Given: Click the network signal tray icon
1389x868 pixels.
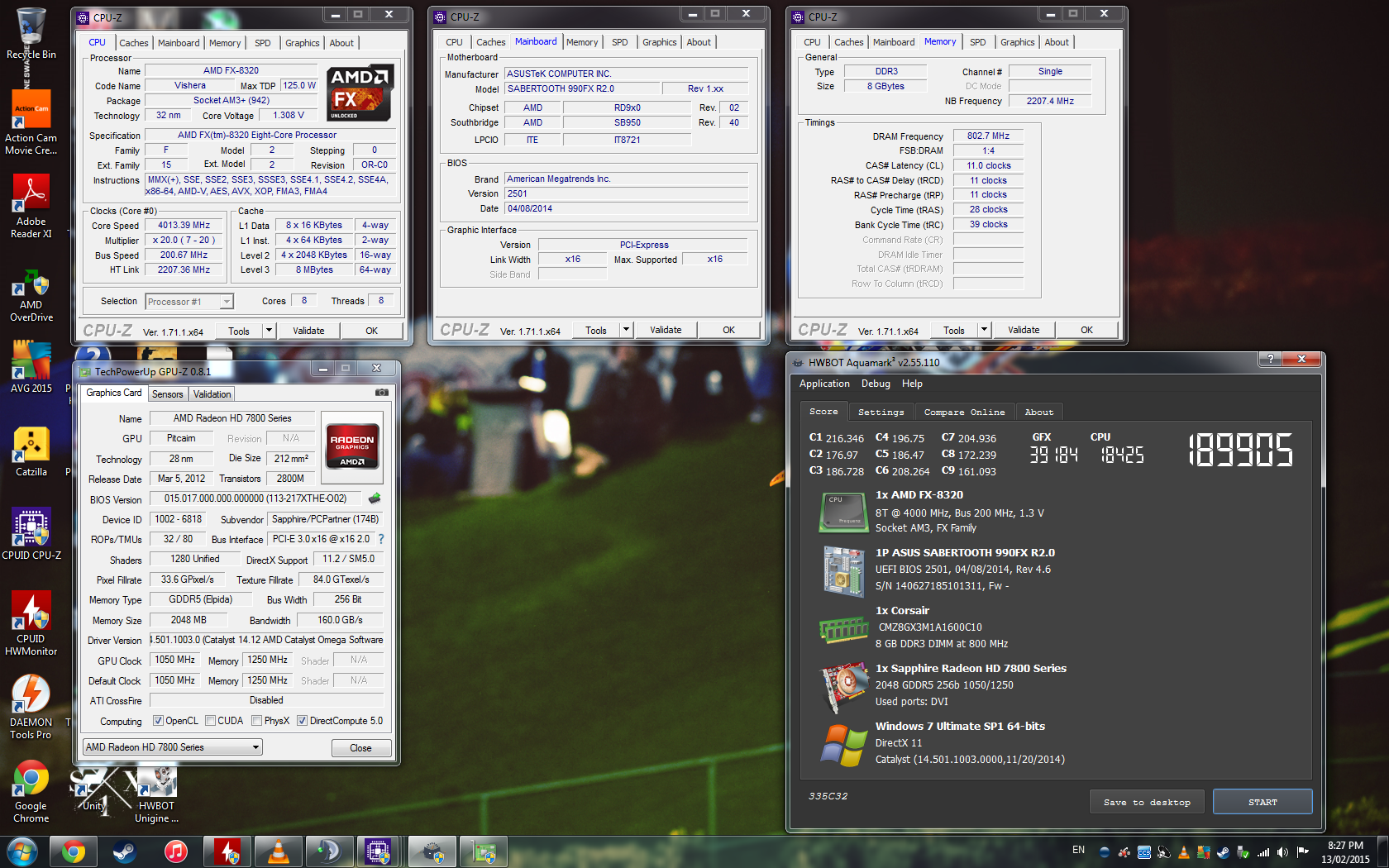Looking at the screenshot, I should coord(1263,851).
